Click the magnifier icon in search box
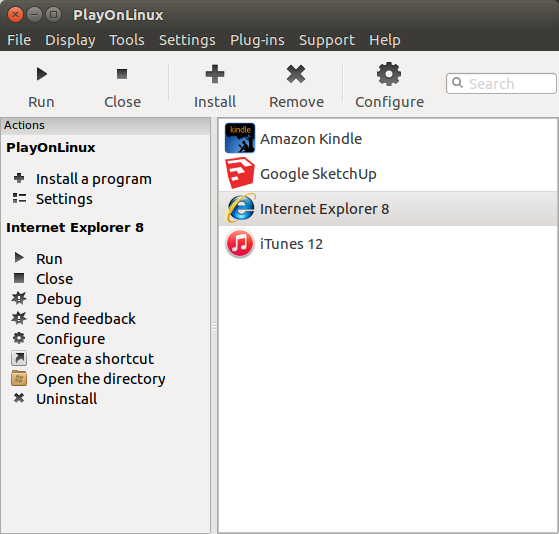The height and width of the screenshot is (534, 559). (457, 83)
